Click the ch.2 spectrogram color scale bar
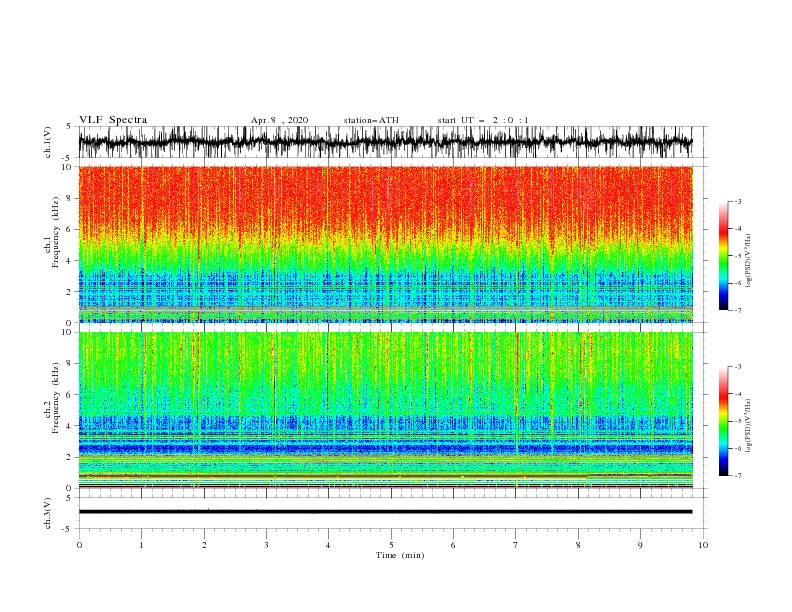This screenshot has width=792, height=612. click(723, 421)
